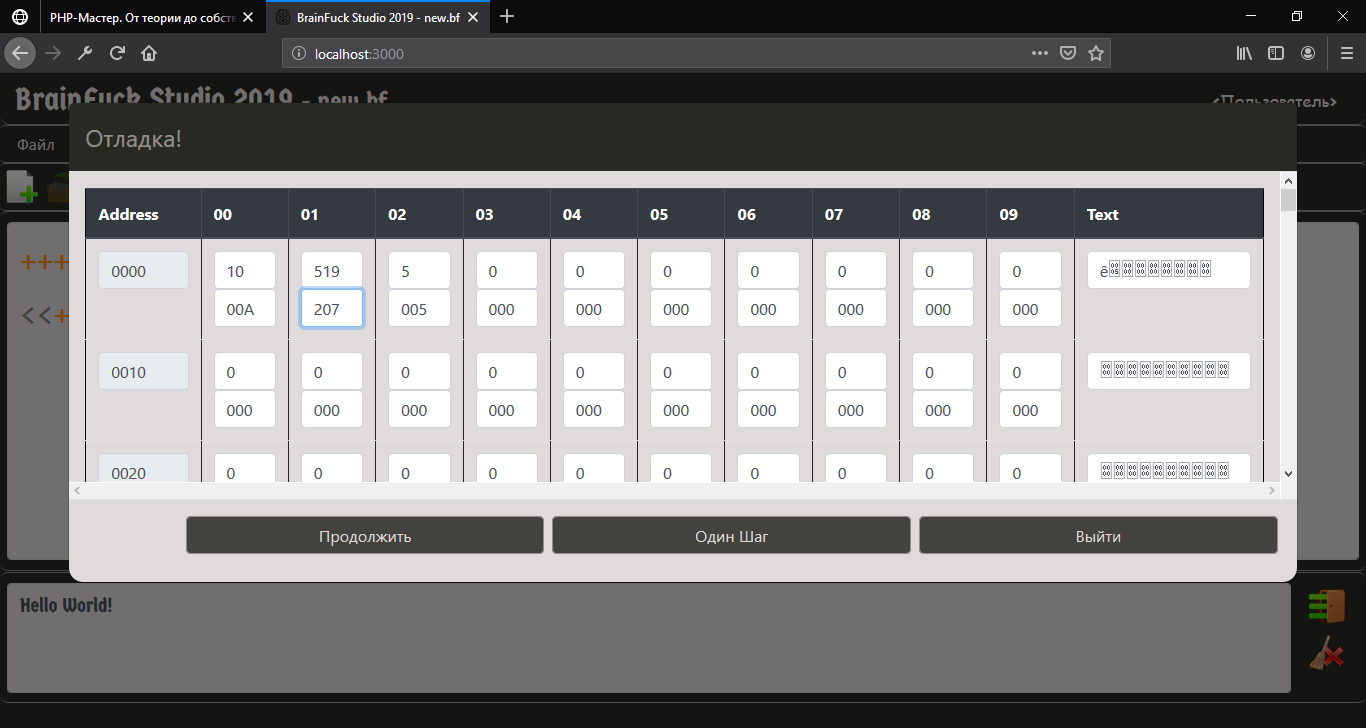The image size is (1366, 728).
Task: Click the Hello World! output text
Action: (66, 606)
